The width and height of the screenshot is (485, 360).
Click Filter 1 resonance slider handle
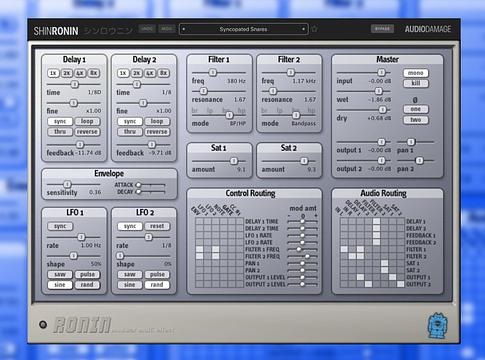(203, 91)
